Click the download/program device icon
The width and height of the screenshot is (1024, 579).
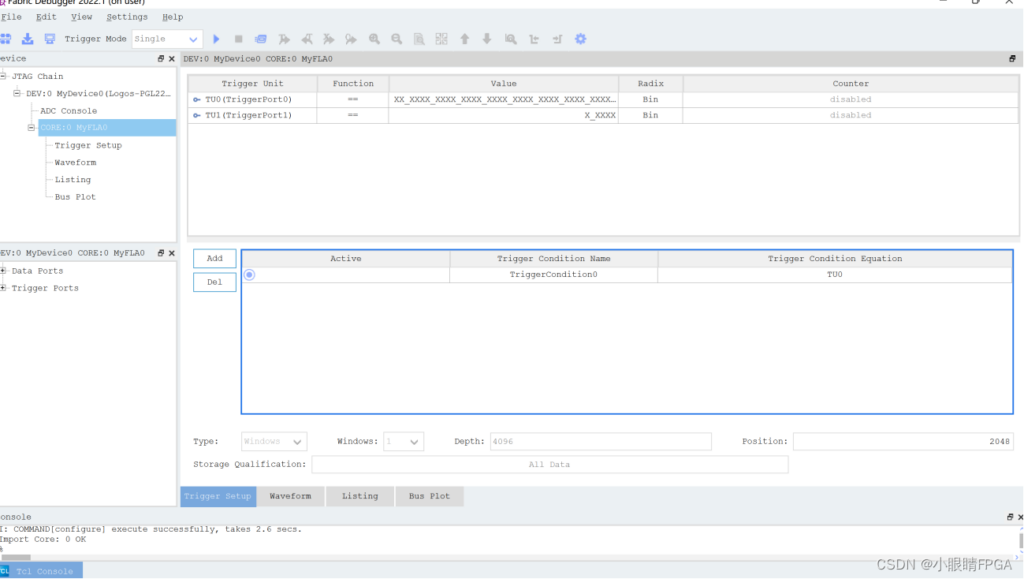27,39
